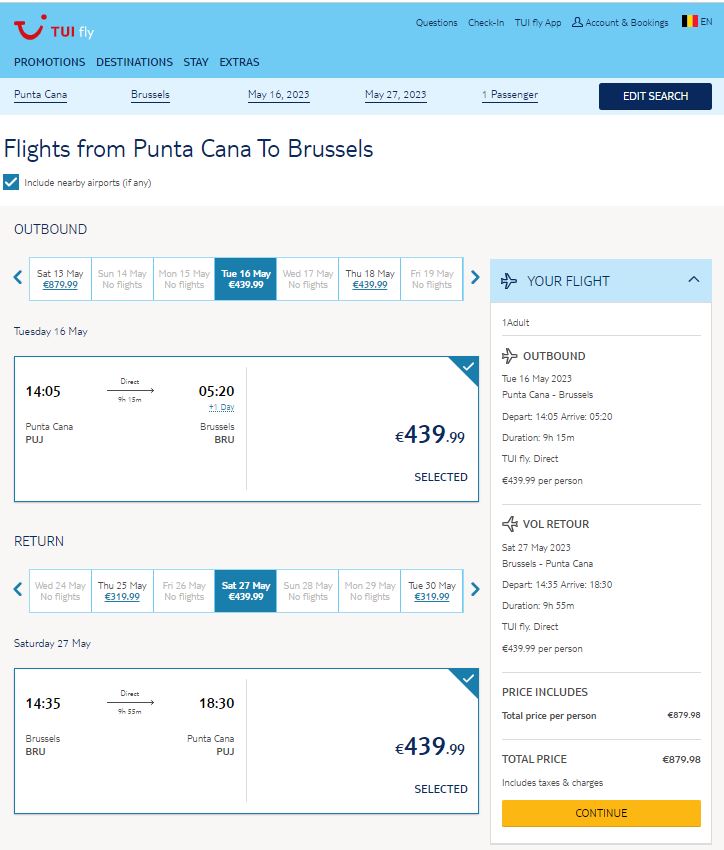Deselect the 14:35 return flight checkmark

(468, 679)
